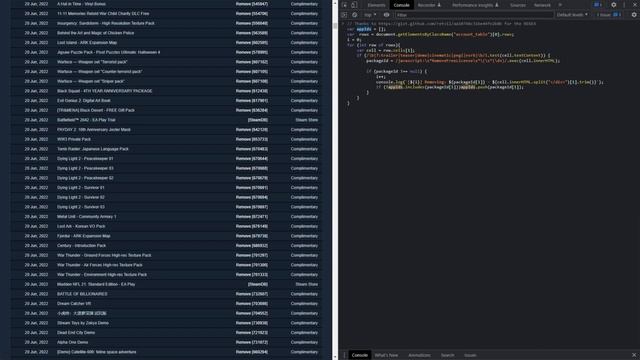Viewport: 640px width, 360px height.
Task: Click the 'var appIds' line in console code
Action: coord(366,29)
